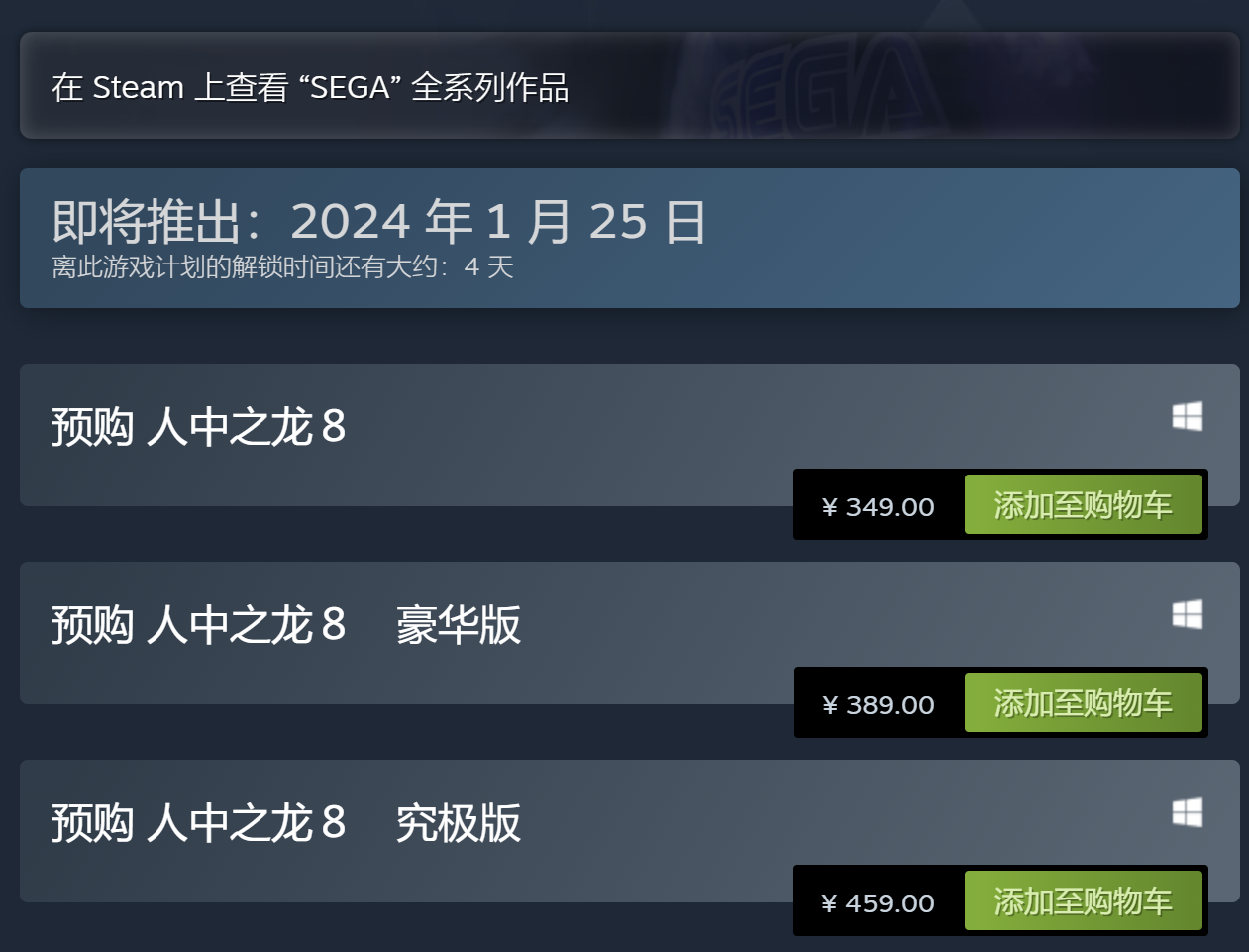Click the ¥349.00 price label
The image size is (1249, 952).
[877, 506]
